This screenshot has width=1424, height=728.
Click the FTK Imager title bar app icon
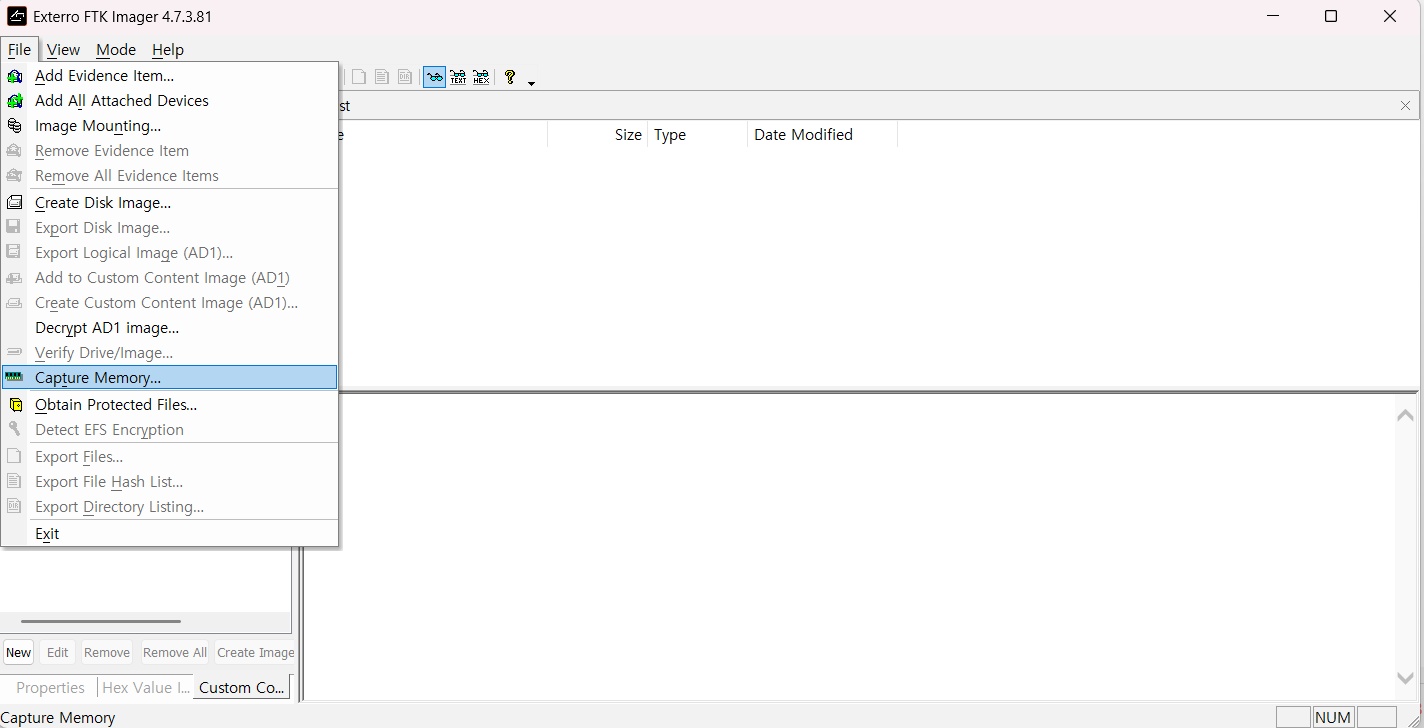click(17, 17)
